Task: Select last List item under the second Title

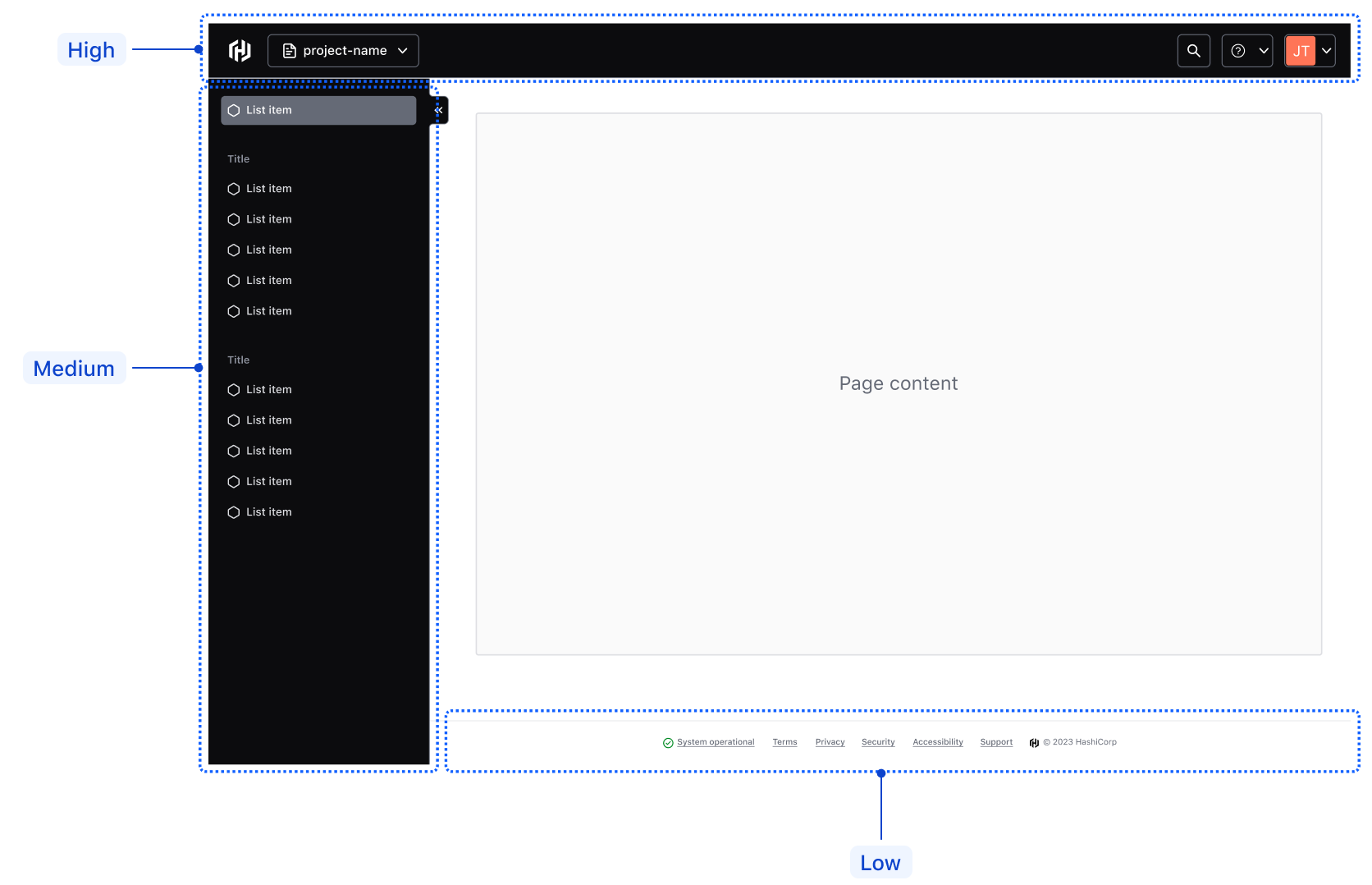Action: 269,512
